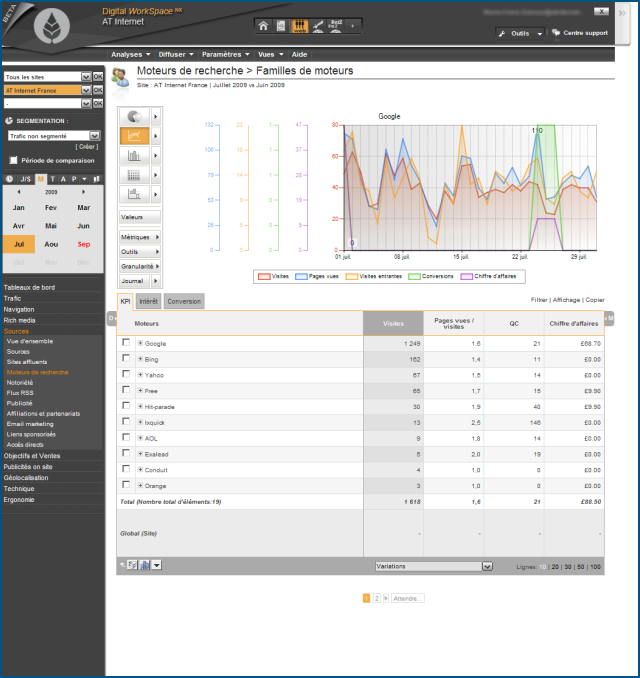Go to next year in calendar
The width and height of the screenshot is (640, 678).
click(x=83, y=192)
